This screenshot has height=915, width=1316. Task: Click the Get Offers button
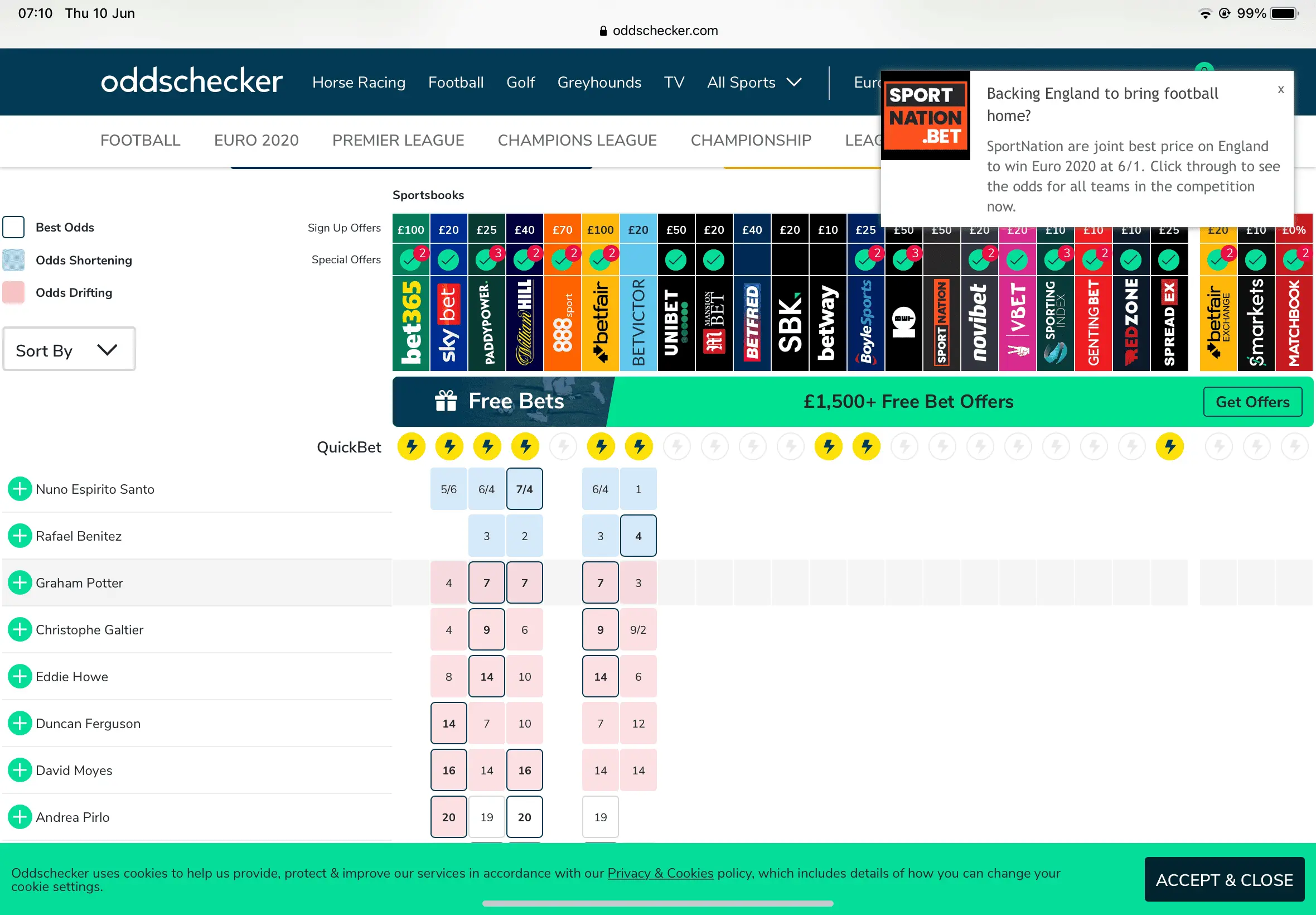1252,402
